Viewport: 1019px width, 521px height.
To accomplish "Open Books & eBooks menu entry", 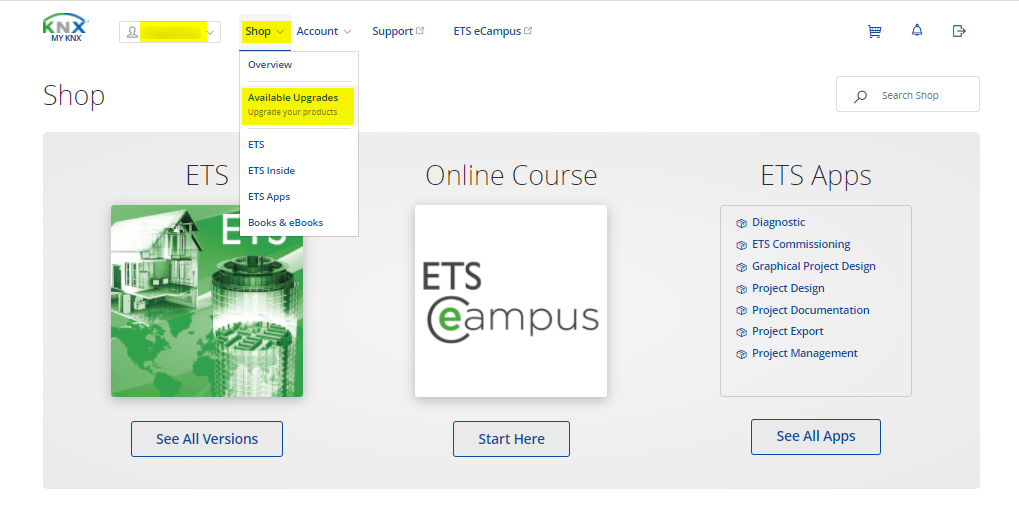I will tap(285, 222).
